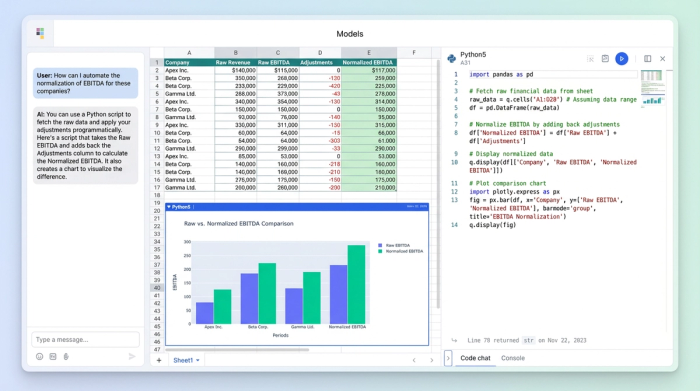This screenshot has width=700, height=391.
Task: Click Gamma Ltd. cell in row 17
Action: [x=189, y=187]
